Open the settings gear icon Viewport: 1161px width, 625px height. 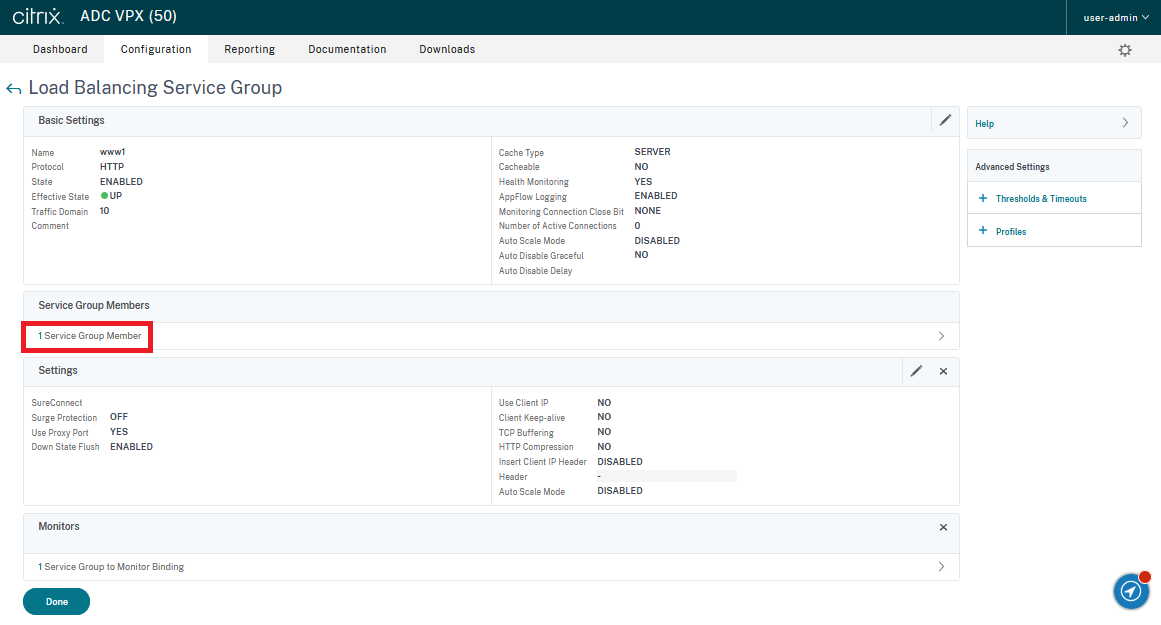coord(1125,50)
